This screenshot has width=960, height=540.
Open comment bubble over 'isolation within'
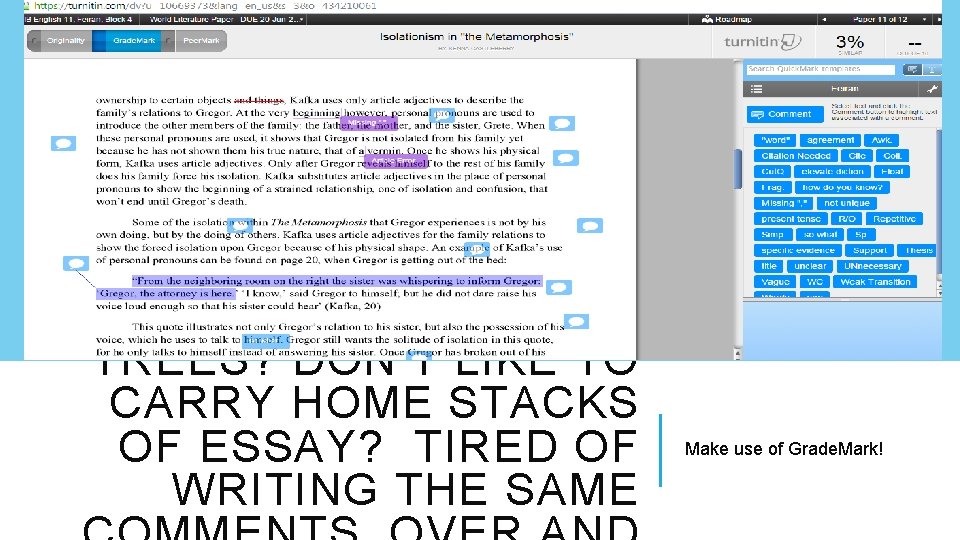[239, 227]
